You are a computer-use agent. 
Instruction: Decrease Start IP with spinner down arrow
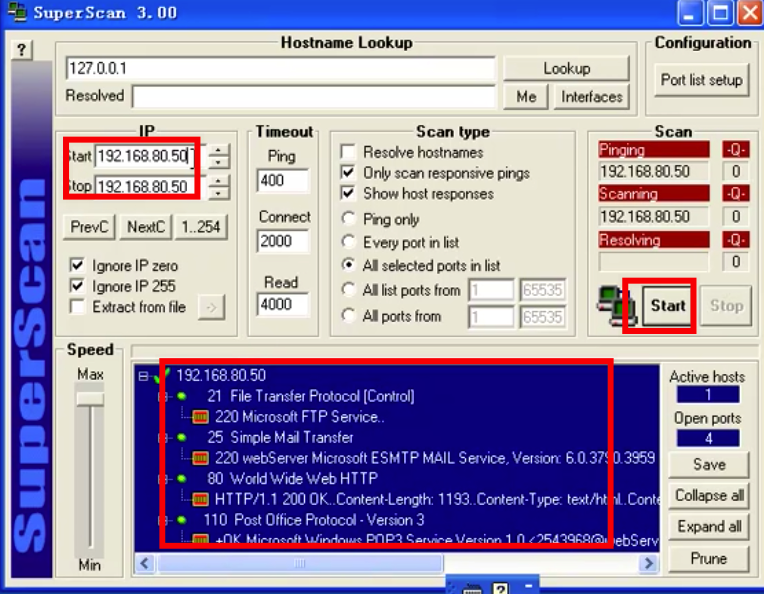tap(218, 162)
